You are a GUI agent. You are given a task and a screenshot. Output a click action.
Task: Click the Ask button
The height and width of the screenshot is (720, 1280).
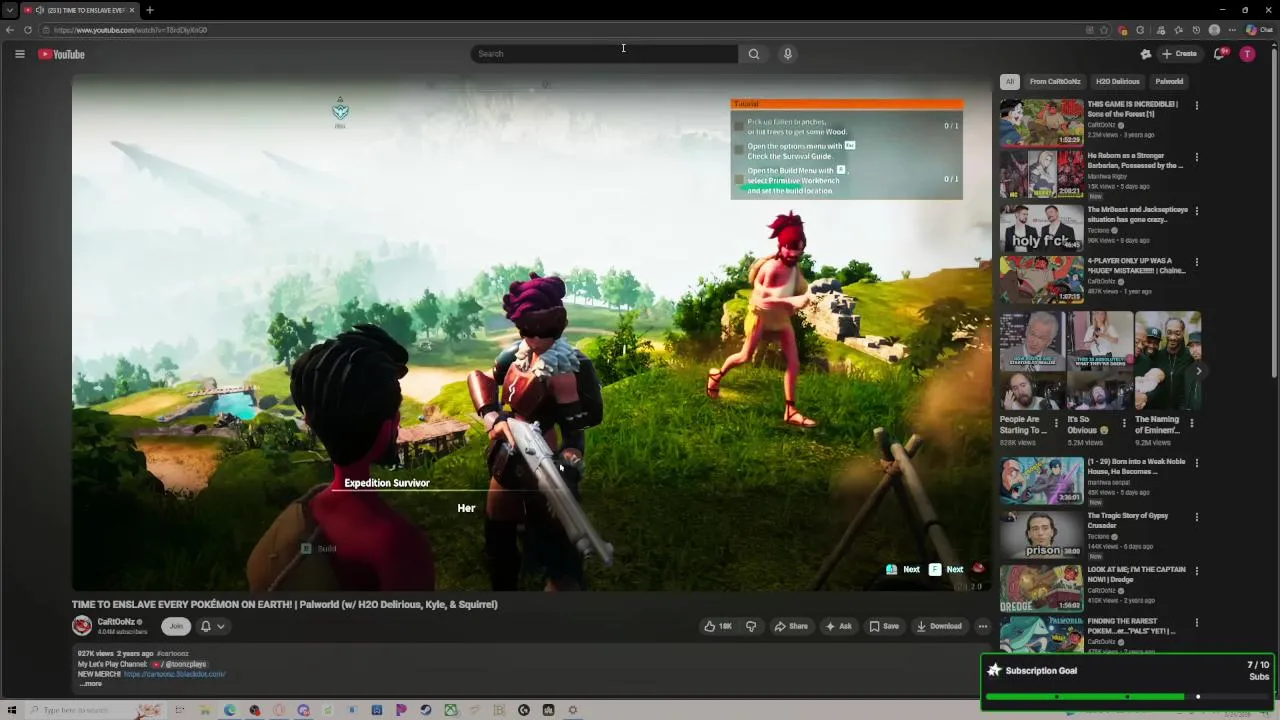pos(838,626)
